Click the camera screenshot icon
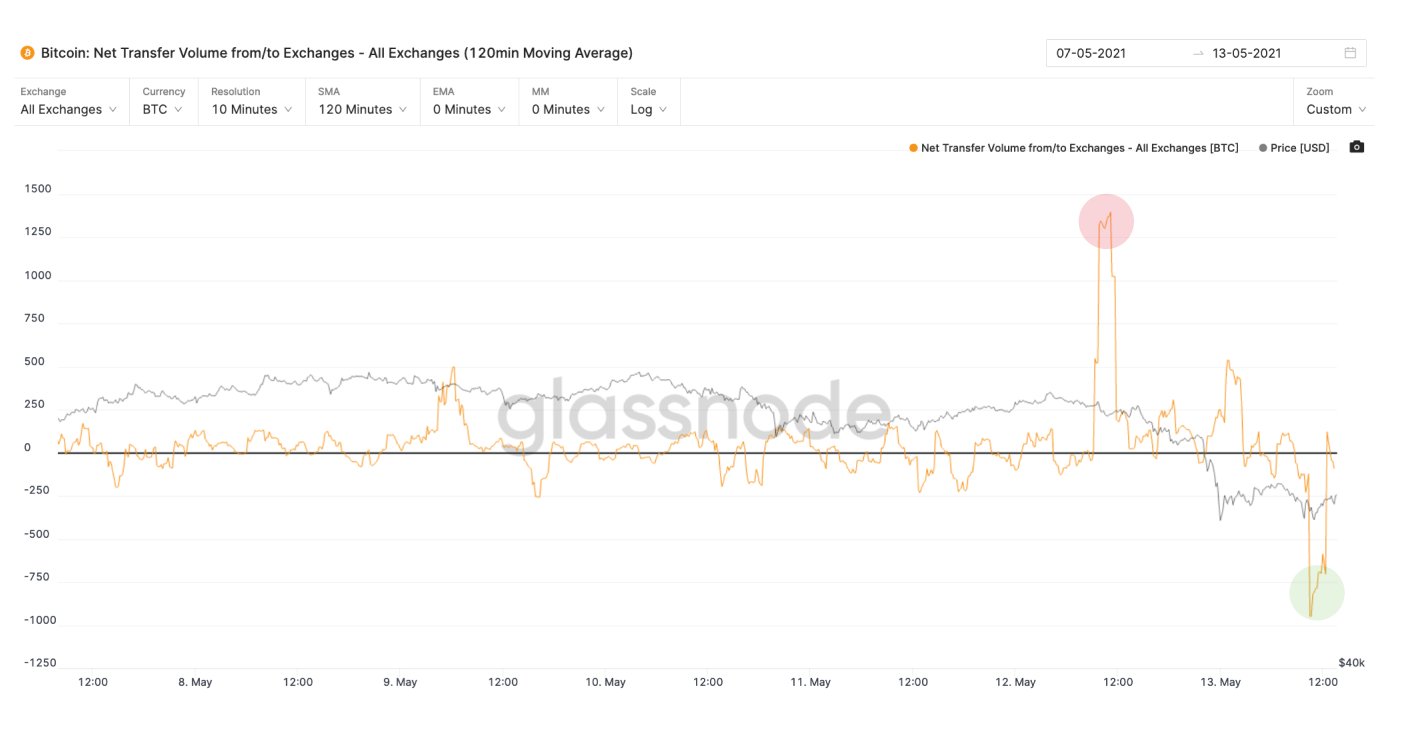Screen dimensions: 1406x732 1356,147
